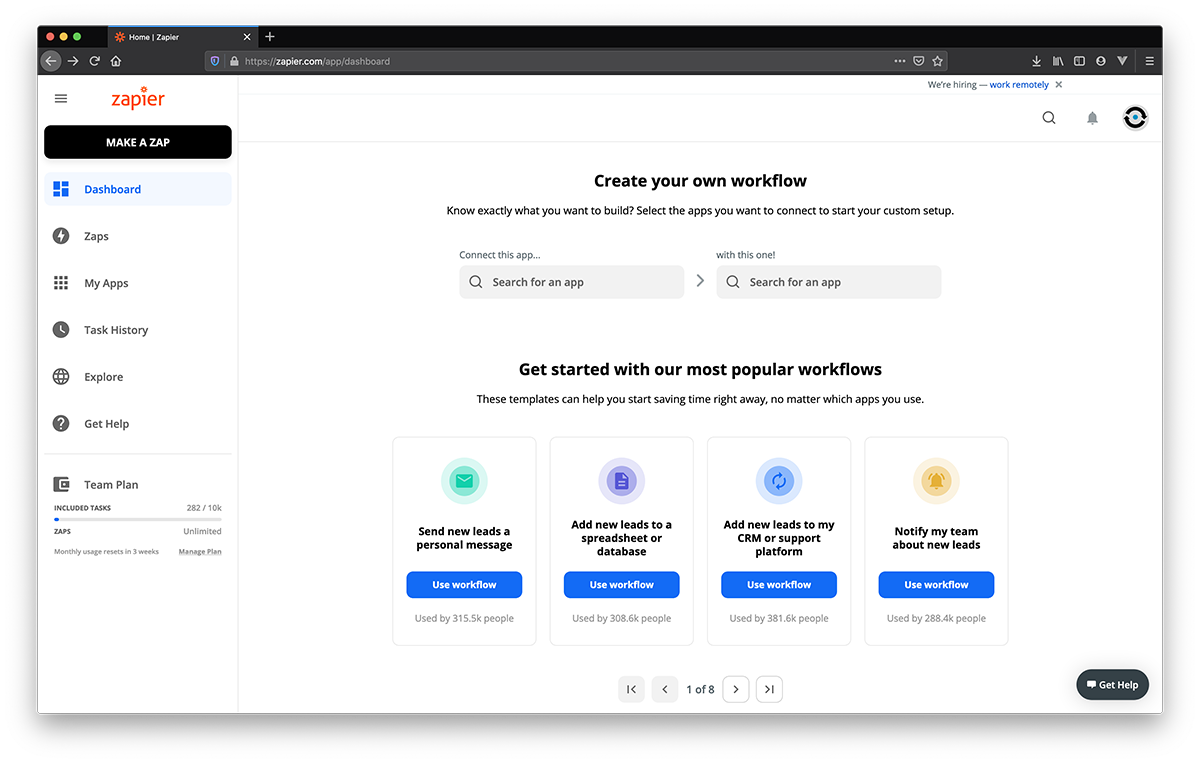Click the '1 of 8' page indicator
Screen dimensions: 1200x763
700,689
